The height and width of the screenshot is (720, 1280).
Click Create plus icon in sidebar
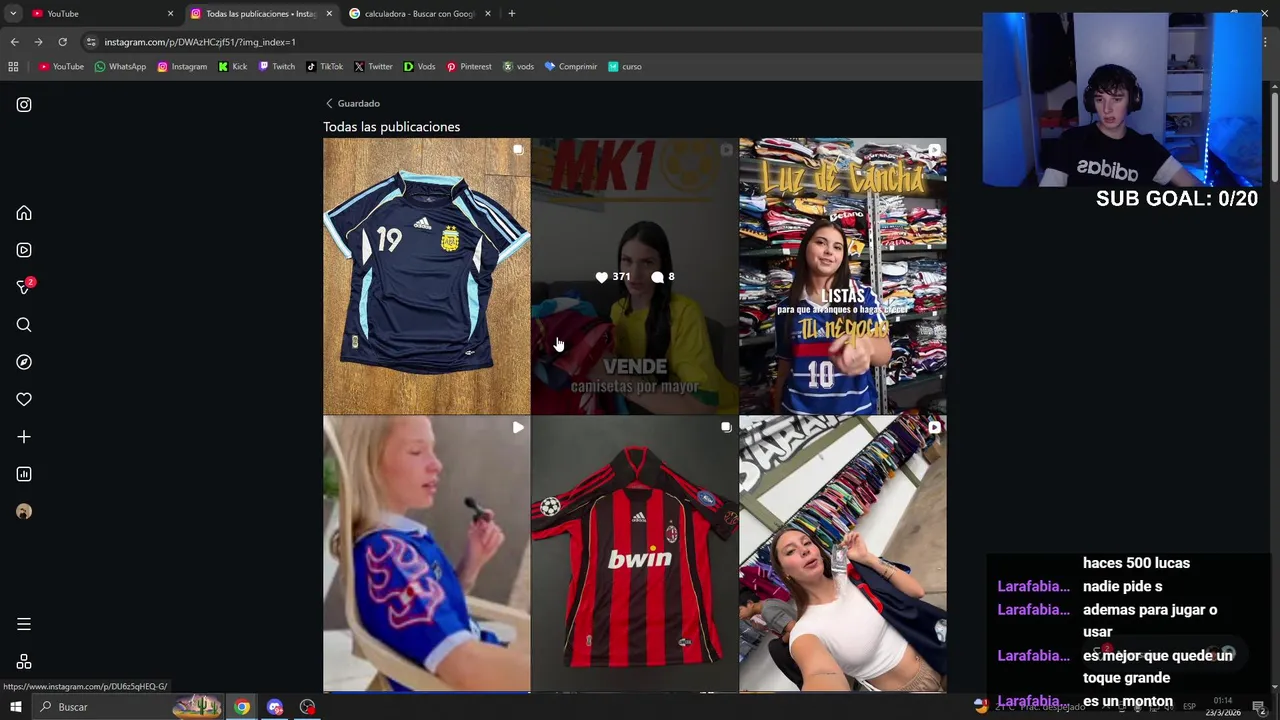(x=24, y=437)
